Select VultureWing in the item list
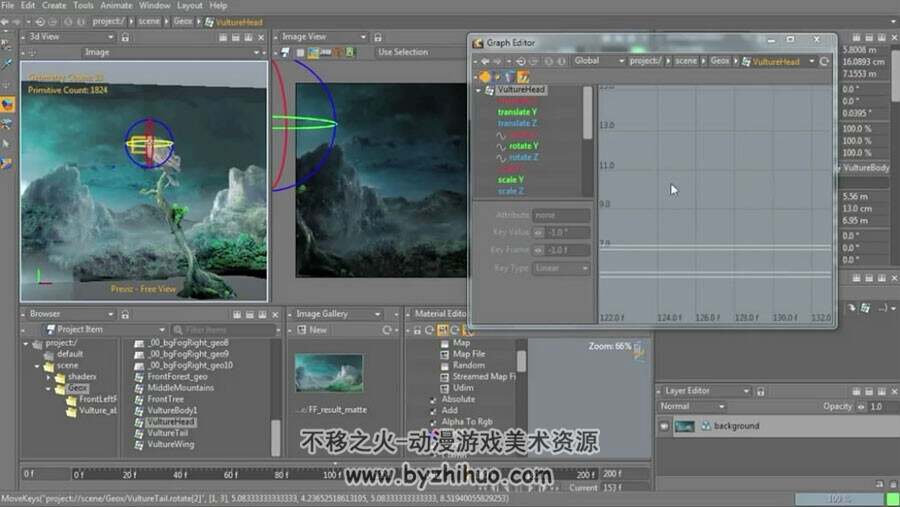 pyautogui.click(x=170, y=444)
